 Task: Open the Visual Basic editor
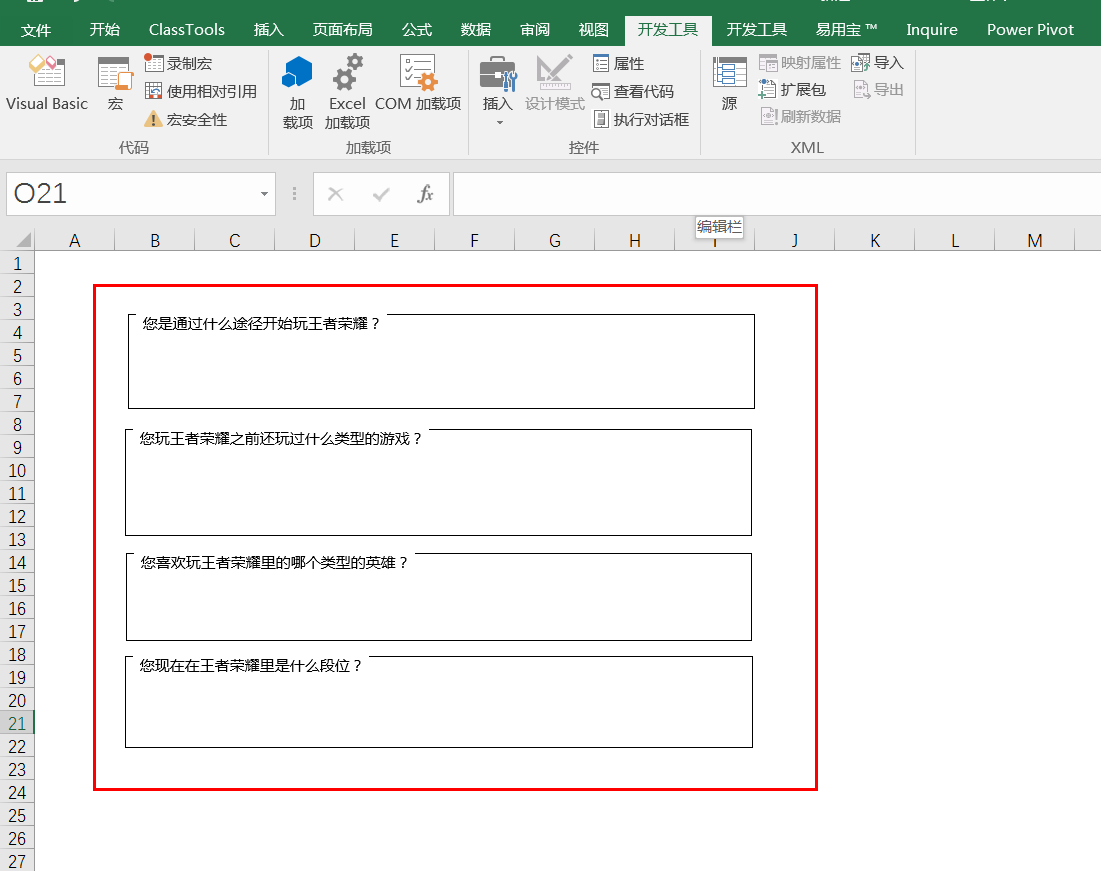pos(46,83)
